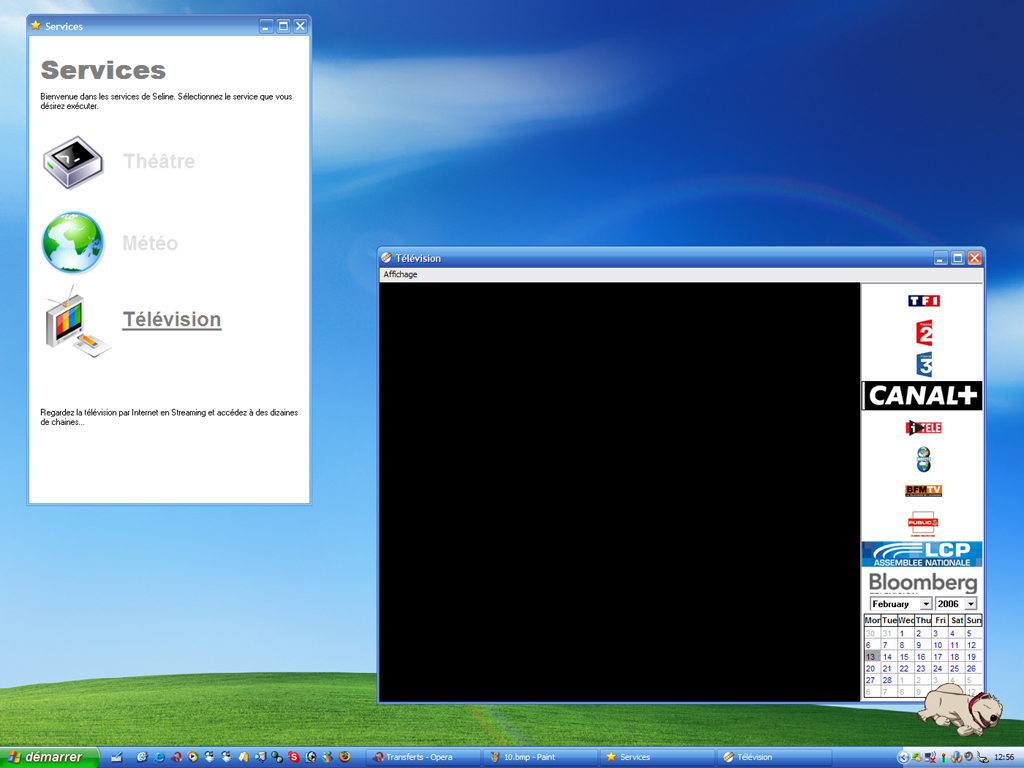Viewport: 1024px width, 768px height.
Task: Select the LCP Assemblée Nationale channel
Action: point(922,554)
